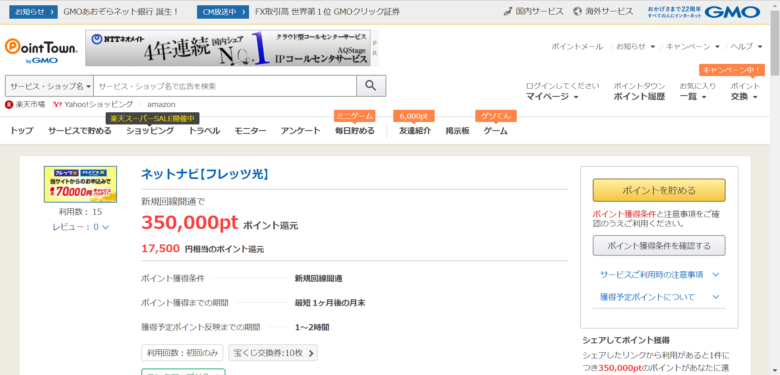Screen dimensions: 780x375
Task: Expand 獲得予定ポイントについて
Action: coord(660,297)
